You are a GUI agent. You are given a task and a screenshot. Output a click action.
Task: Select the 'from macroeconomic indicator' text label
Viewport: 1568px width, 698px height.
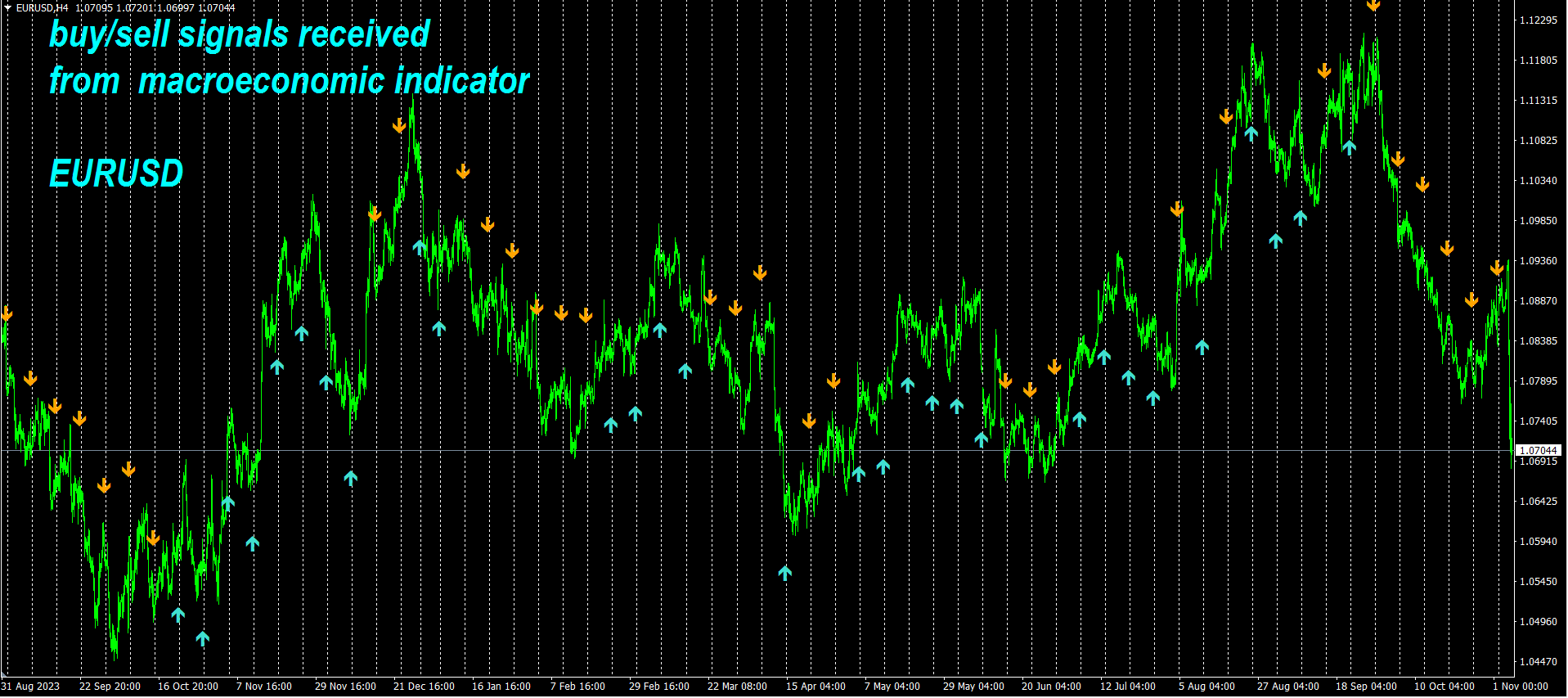point(289,81)
